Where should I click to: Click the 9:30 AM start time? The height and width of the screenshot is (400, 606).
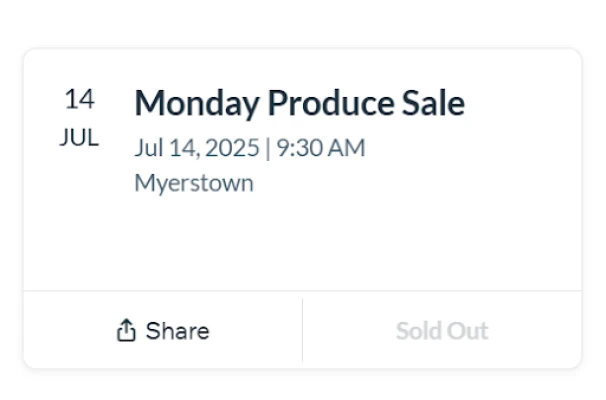pos(320,148)
